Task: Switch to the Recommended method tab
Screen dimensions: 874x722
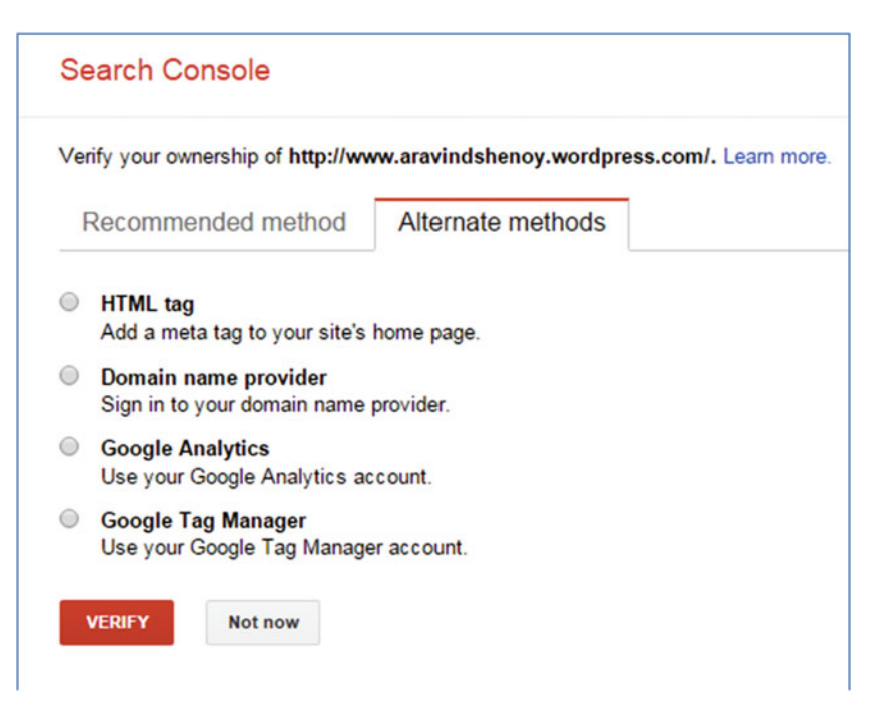Action: [x=214, y=222]
